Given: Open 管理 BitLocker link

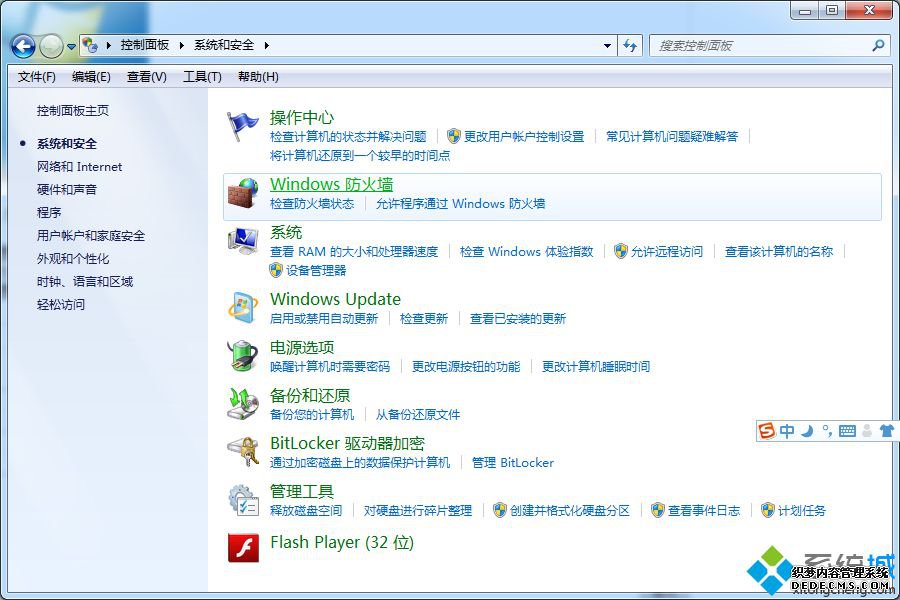Looking at the screenshot, I should click(513, 463).
